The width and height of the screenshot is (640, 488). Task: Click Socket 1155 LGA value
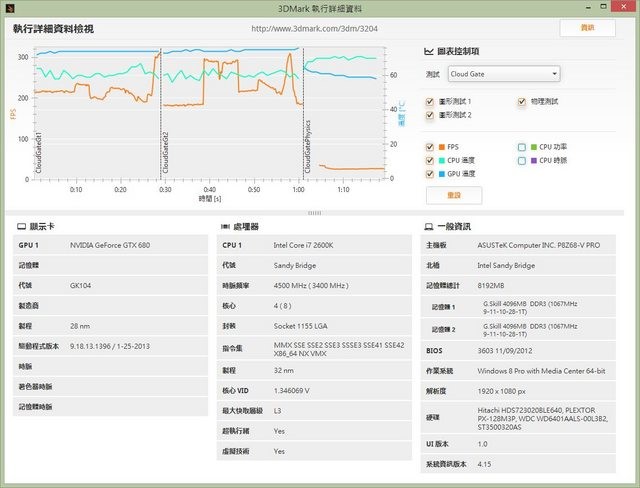(300, 326)
